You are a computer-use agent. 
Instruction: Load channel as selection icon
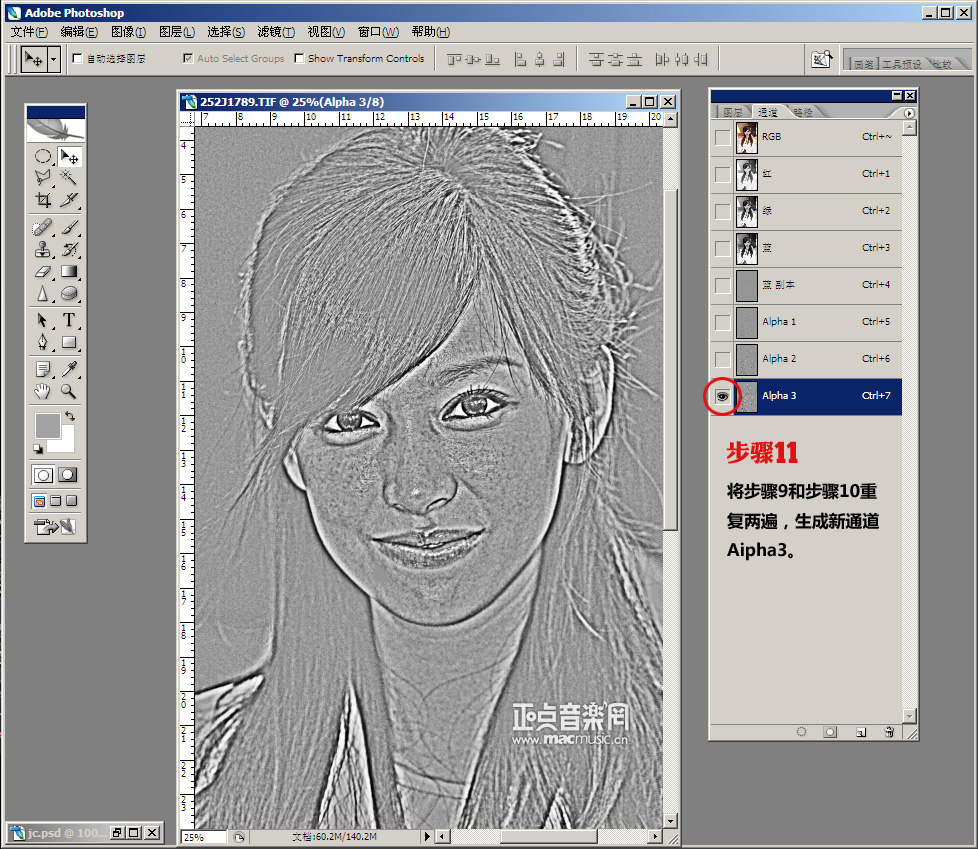(x=801, y=732)
